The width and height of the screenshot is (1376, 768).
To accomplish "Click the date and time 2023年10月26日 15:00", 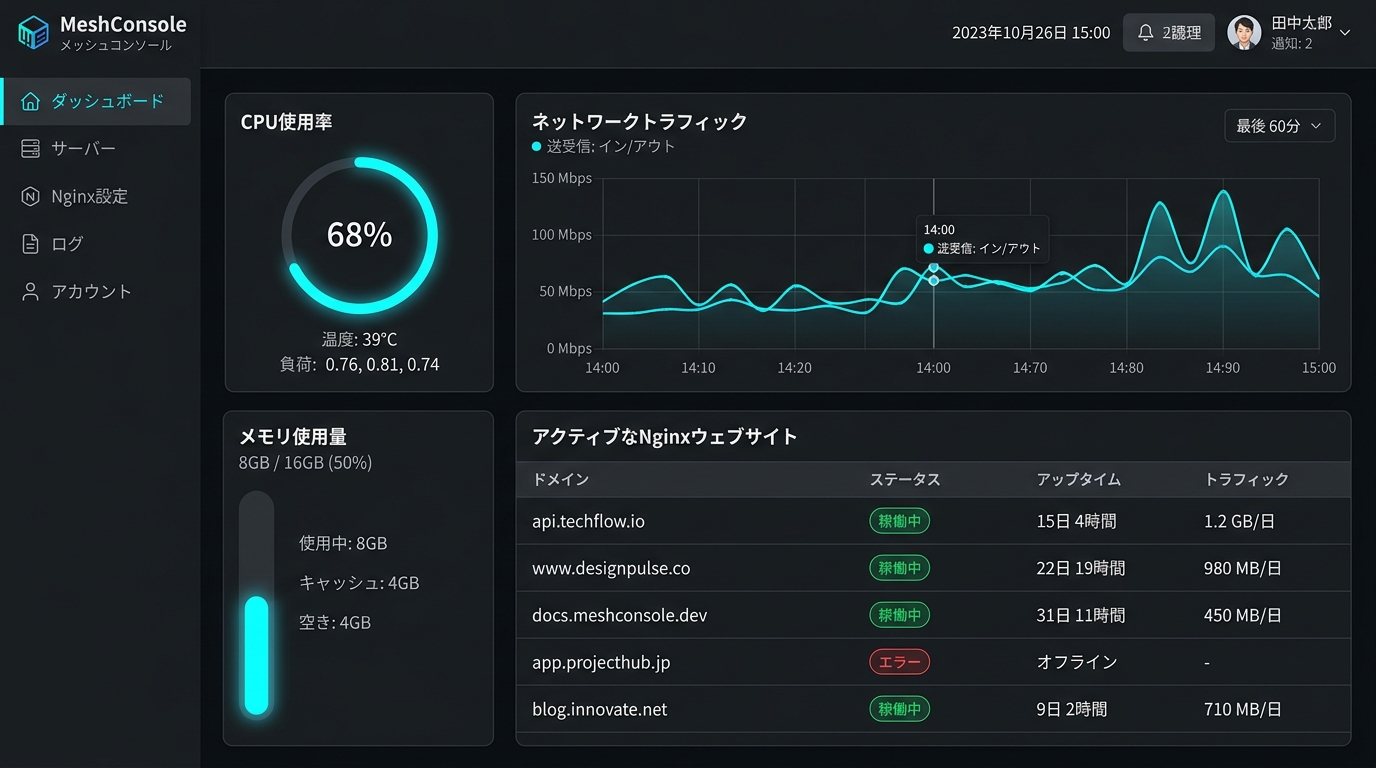I will pos(1031,33).
